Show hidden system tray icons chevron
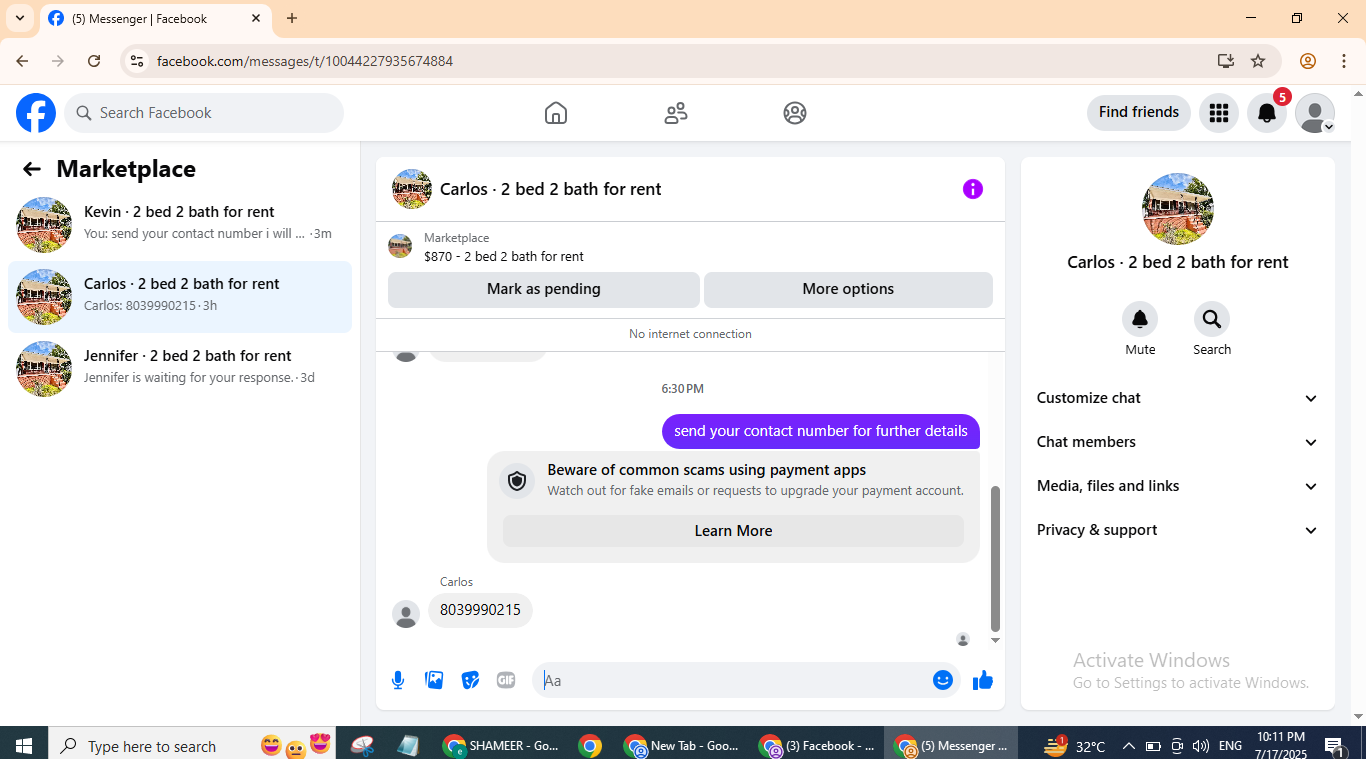Screen dimensions: 1366x759 tap(1129, 746)
